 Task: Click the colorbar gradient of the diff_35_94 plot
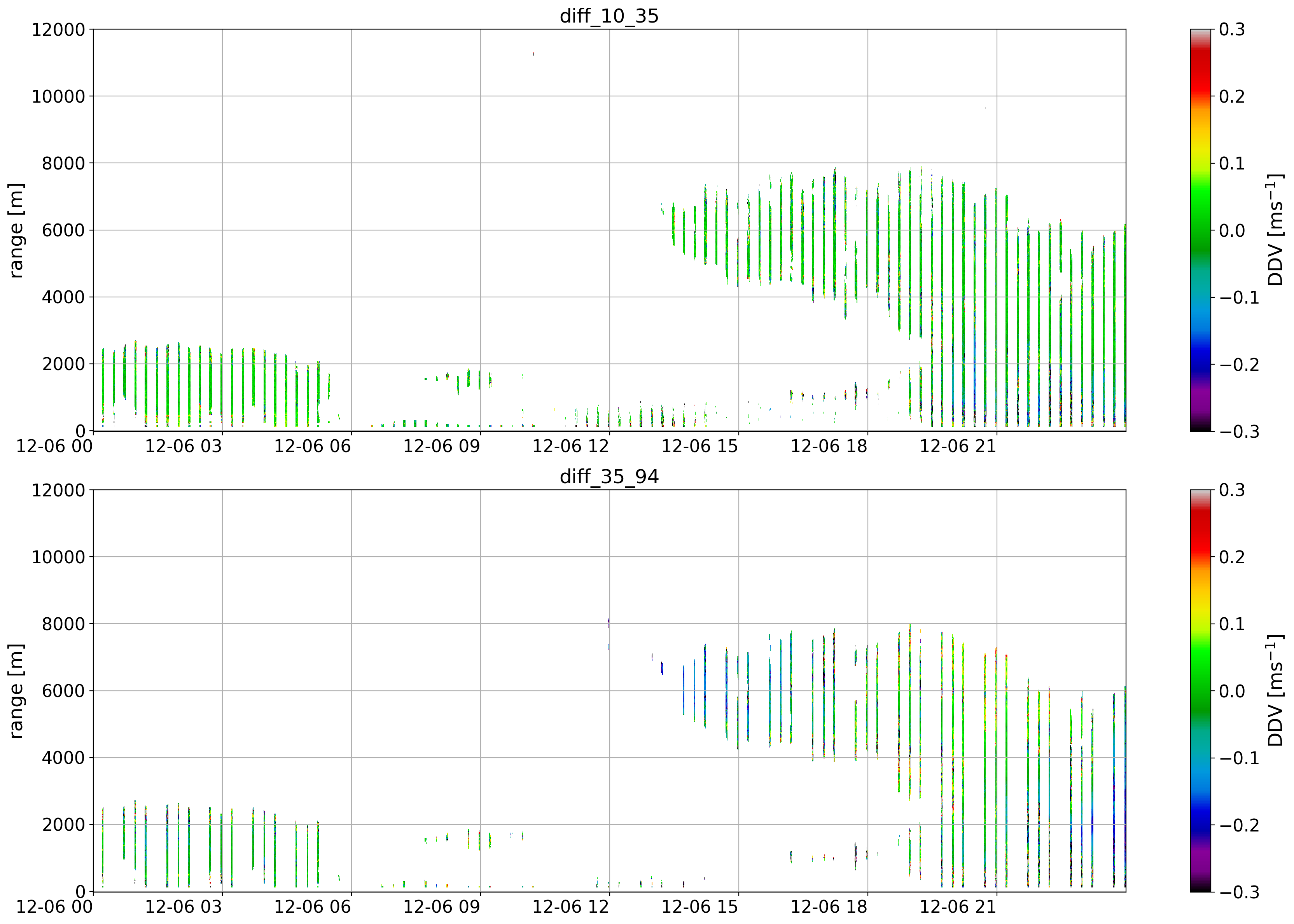(1200, 691)
